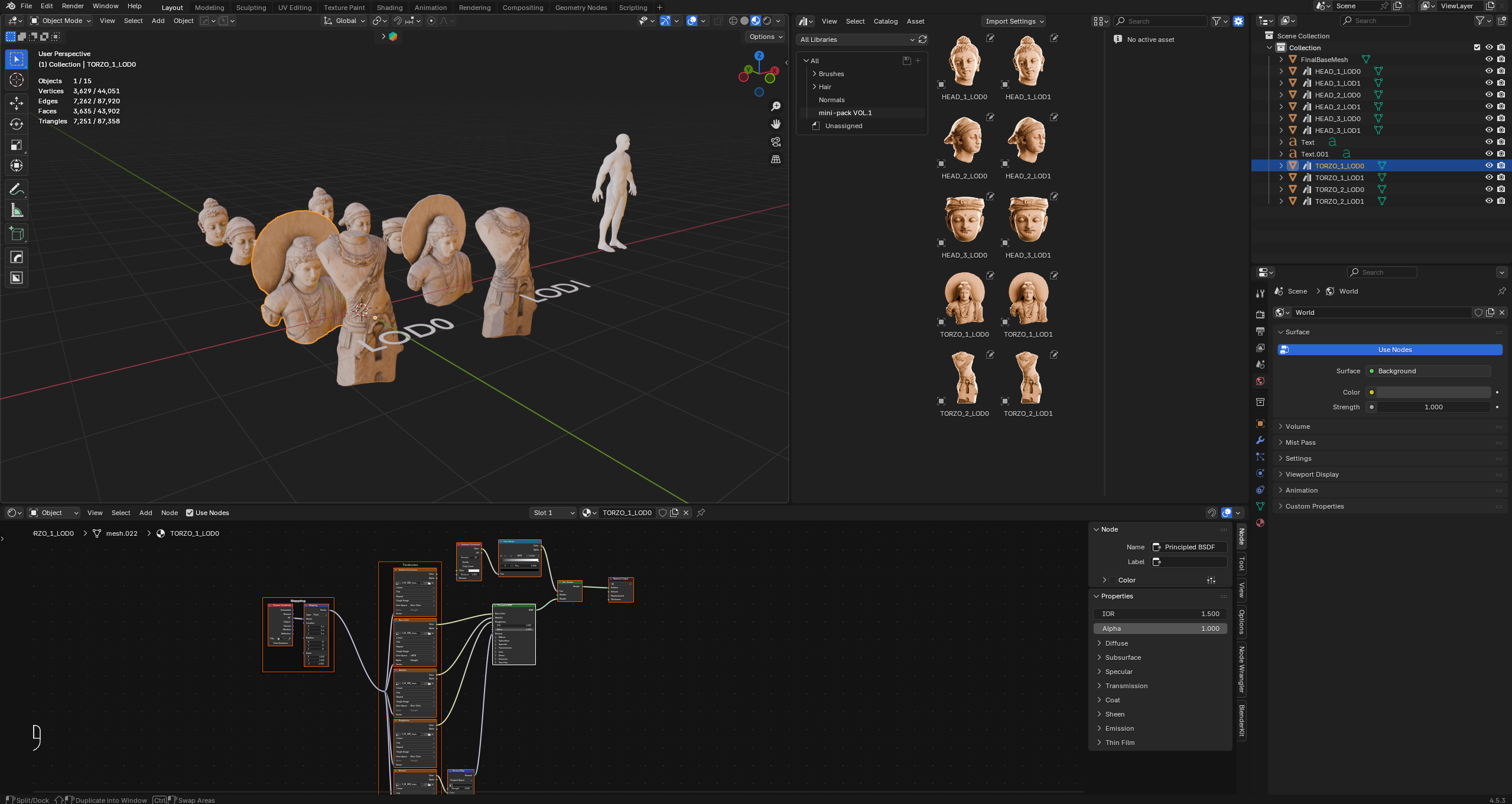Refresh the asset library
The width and height of the screenshot is (1512, 804).
pos(923,40)
